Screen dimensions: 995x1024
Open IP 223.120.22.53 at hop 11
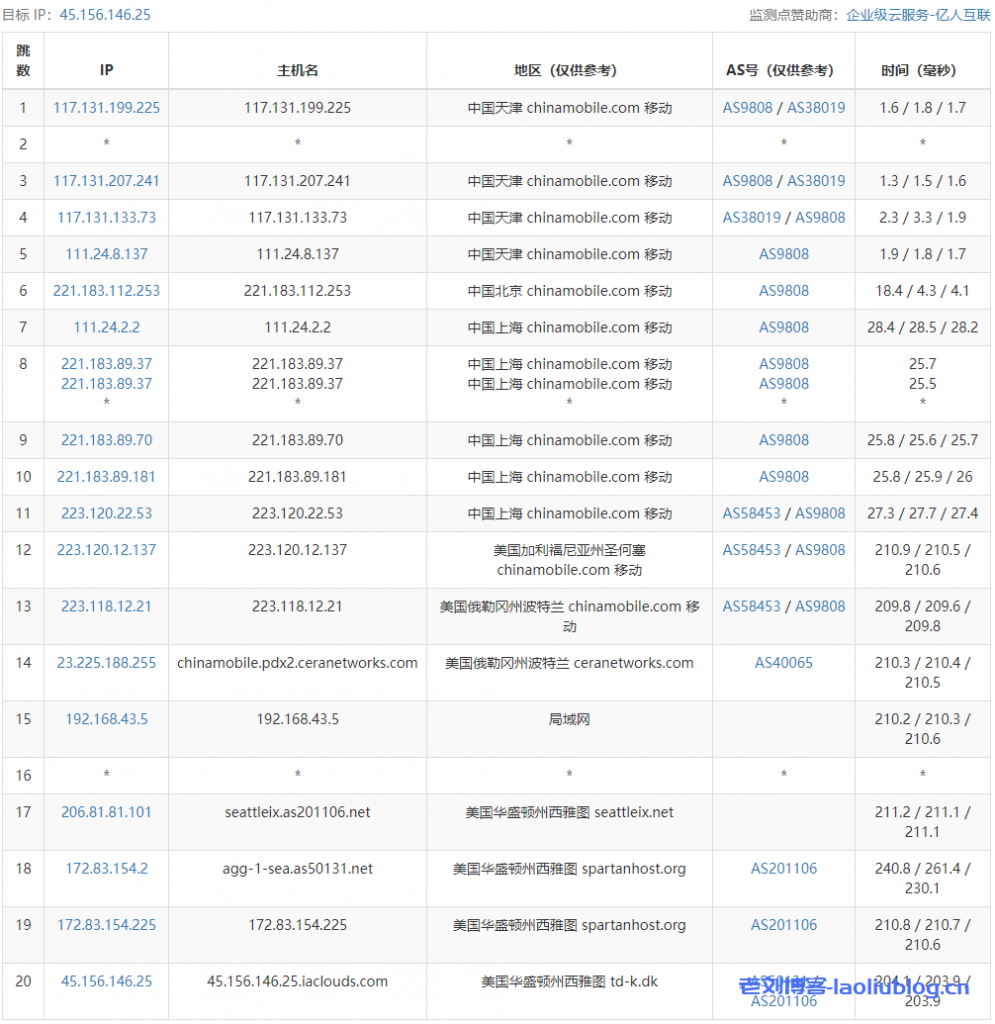coord(106,513)
